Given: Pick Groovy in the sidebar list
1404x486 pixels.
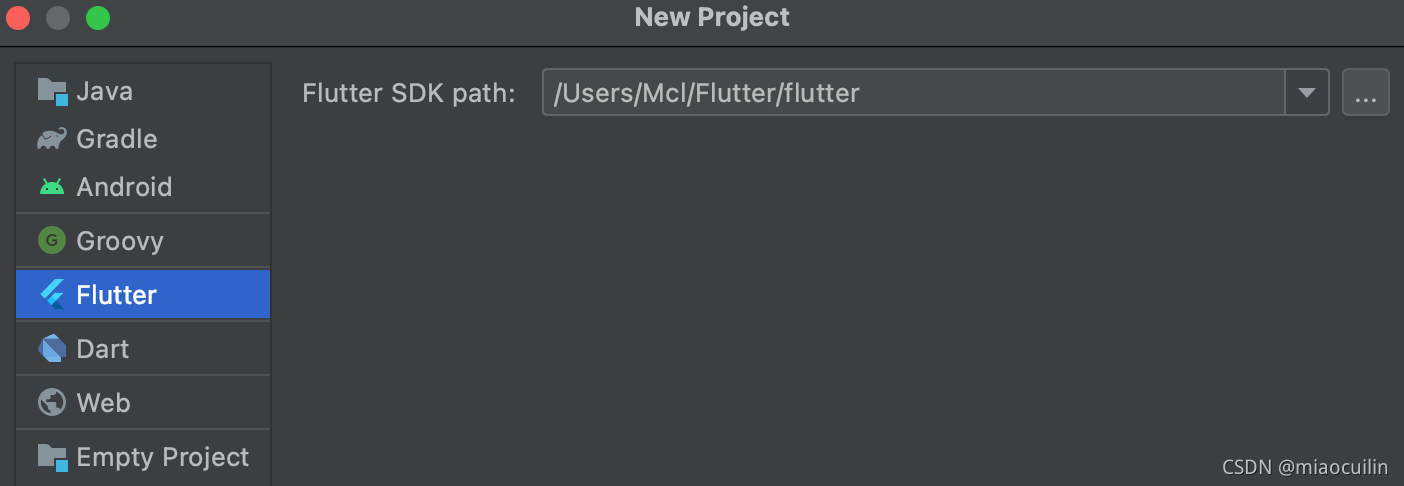Looking at the screenshot, I should coord(120,241).
